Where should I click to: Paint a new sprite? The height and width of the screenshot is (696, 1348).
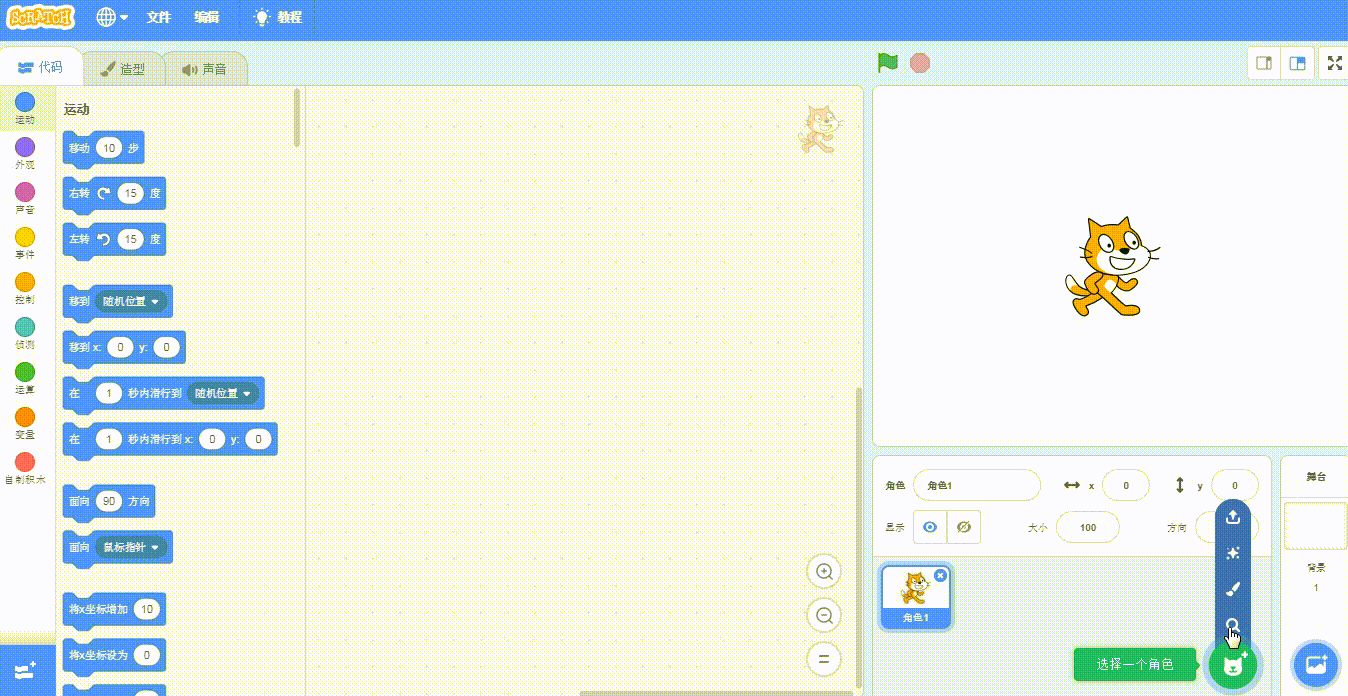point(1233,589)
